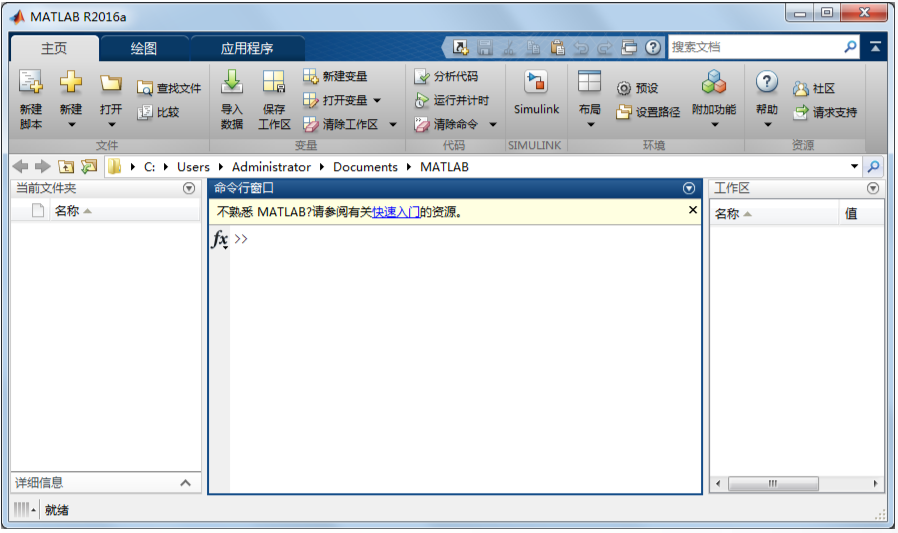Click Administrator in the path bar
Viewport: 898px width, 533px height.
(271, 167)
